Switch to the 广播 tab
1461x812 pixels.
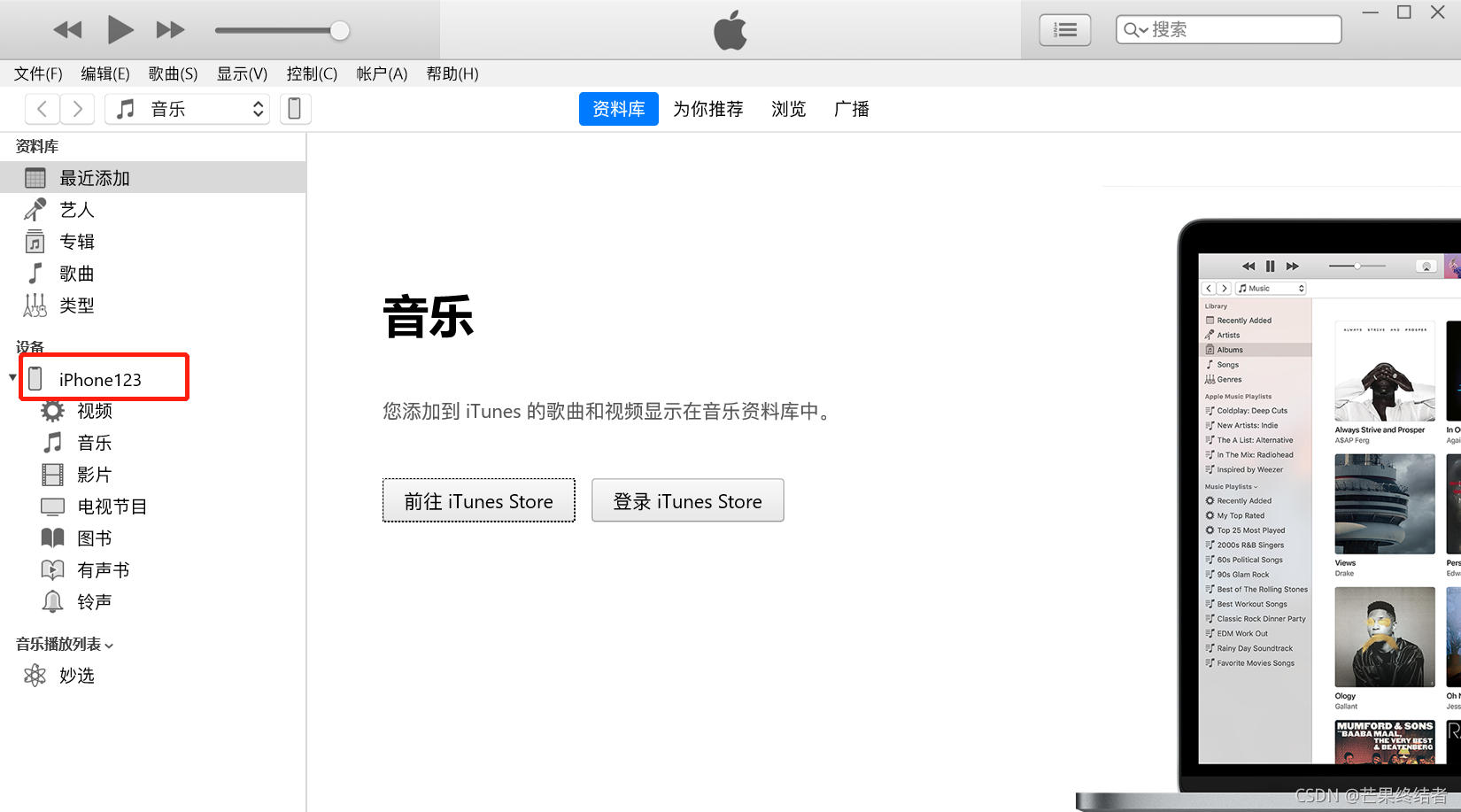(852, 109)
